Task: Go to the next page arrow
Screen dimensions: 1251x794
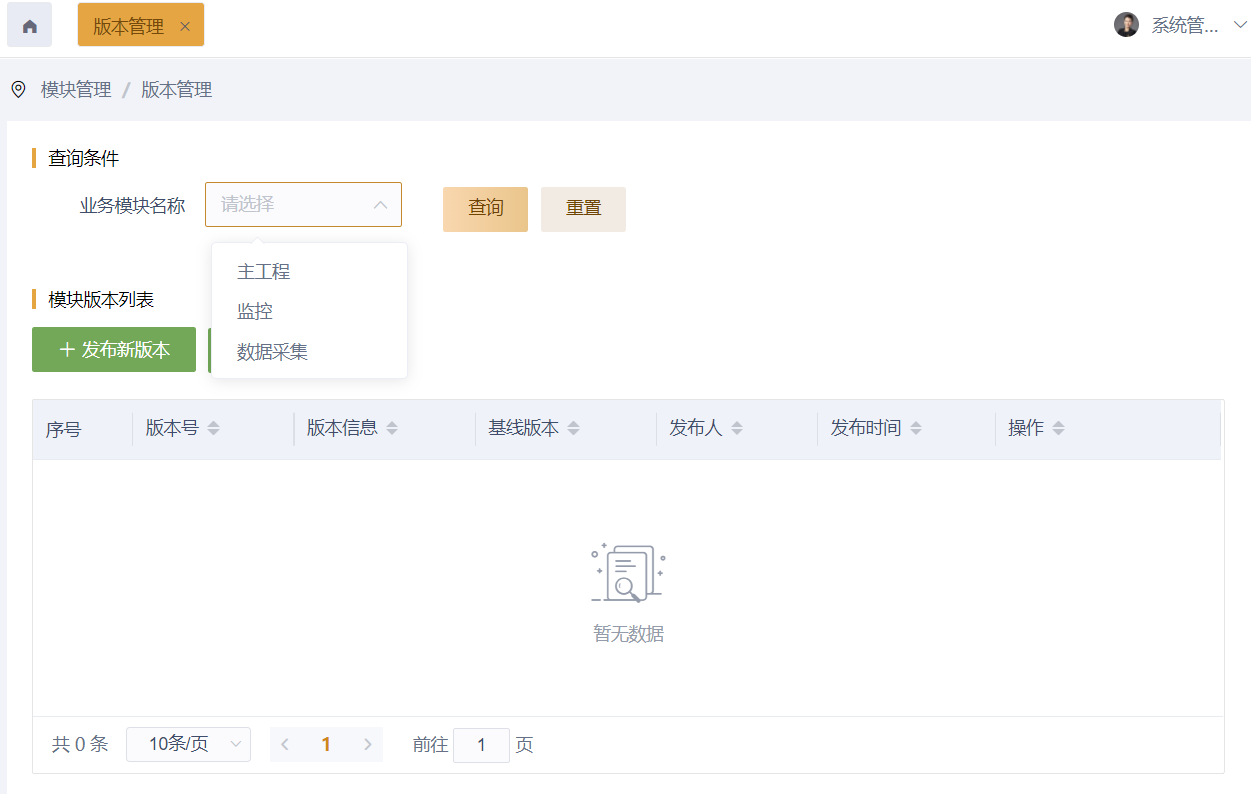Action: (367, 744)
